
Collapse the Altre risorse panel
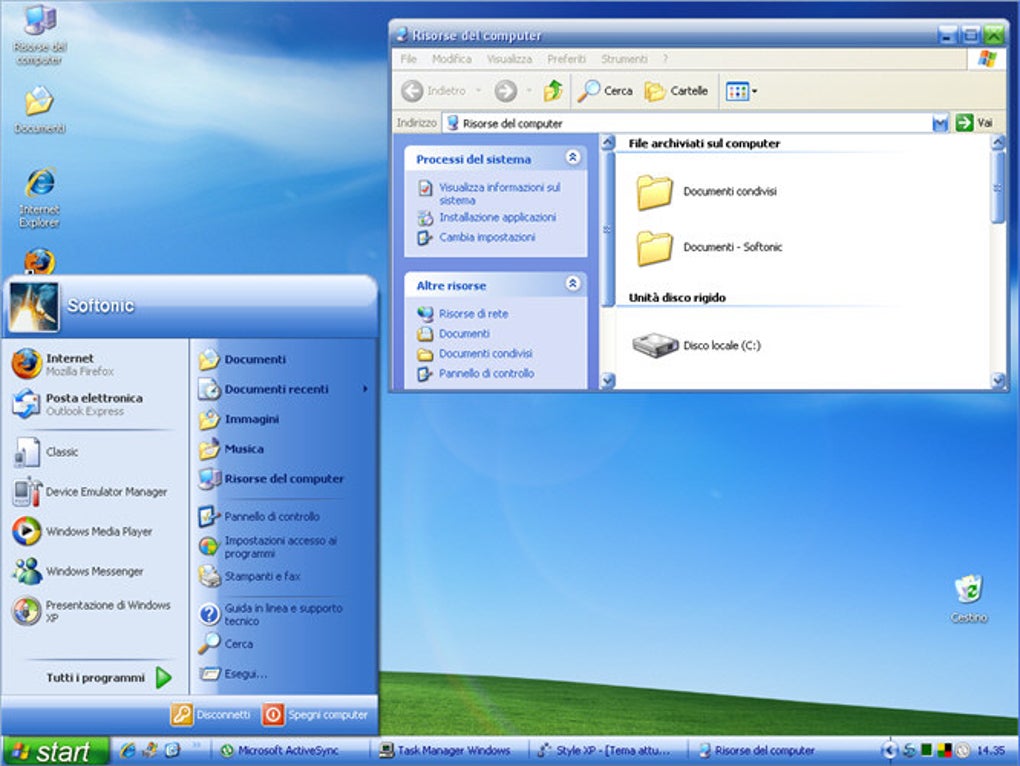point(572,284)
